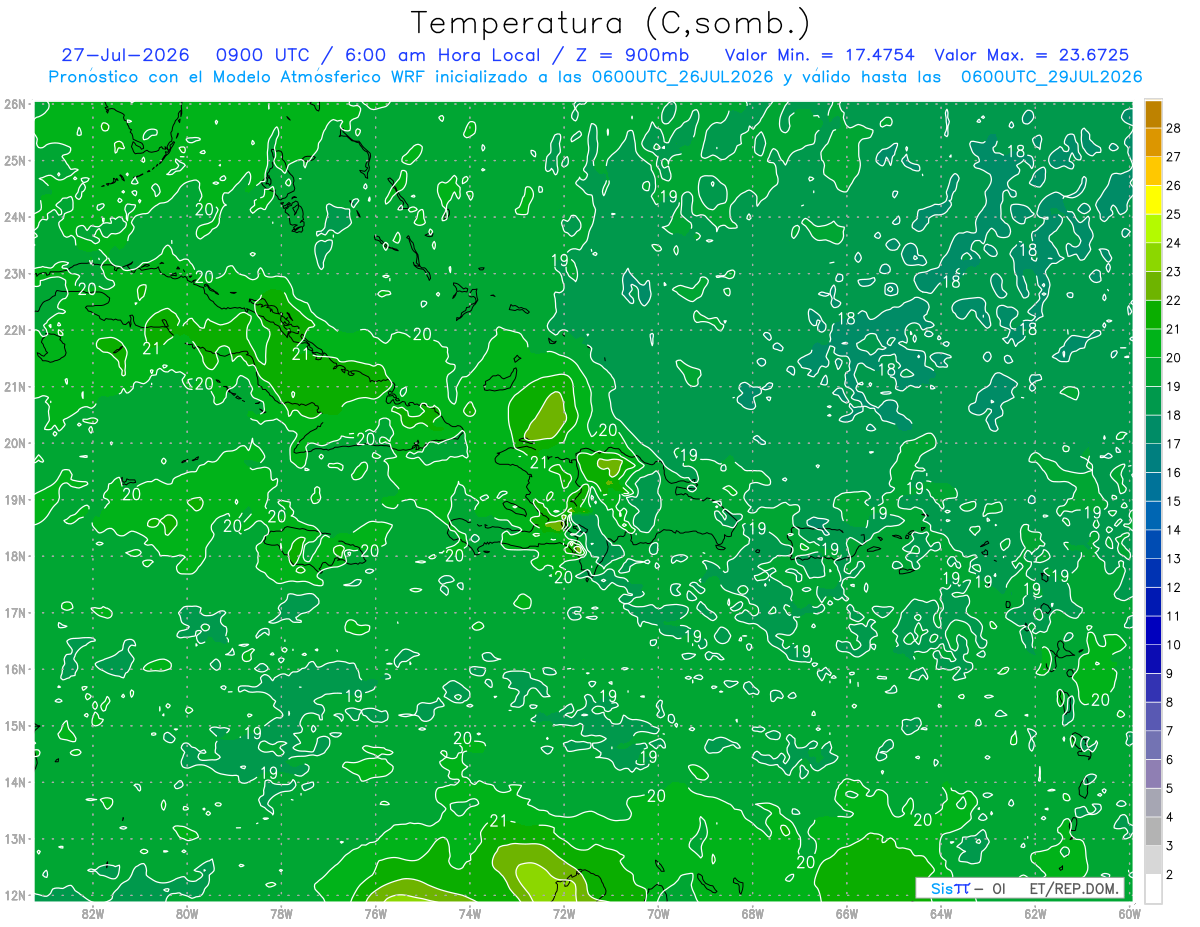Image resolution: width=1200 pixels, height=927 pixels.
Task: Click the color scale label "28"
Action: tap(1174, 127)
